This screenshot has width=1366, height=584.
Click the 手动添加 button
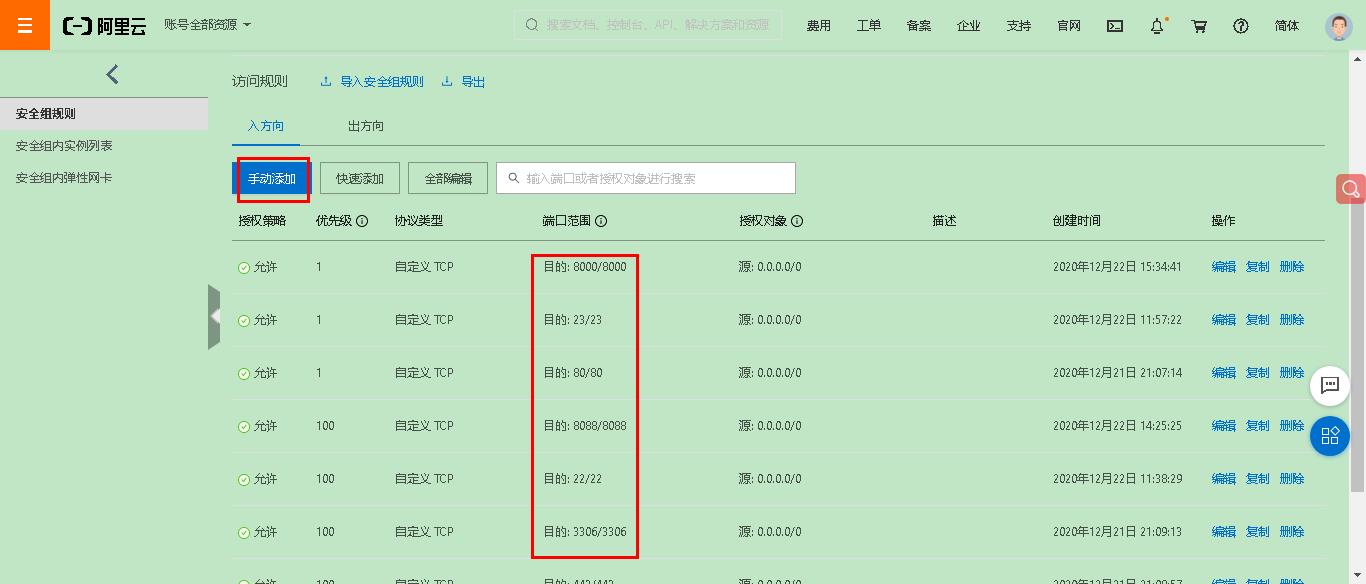point(272,177)
